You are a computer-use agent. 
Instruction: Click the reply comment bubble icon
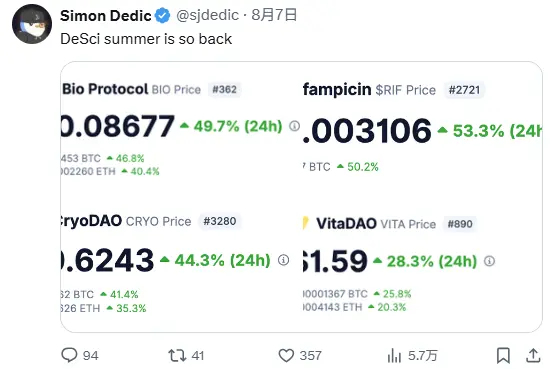coord(69,355)
